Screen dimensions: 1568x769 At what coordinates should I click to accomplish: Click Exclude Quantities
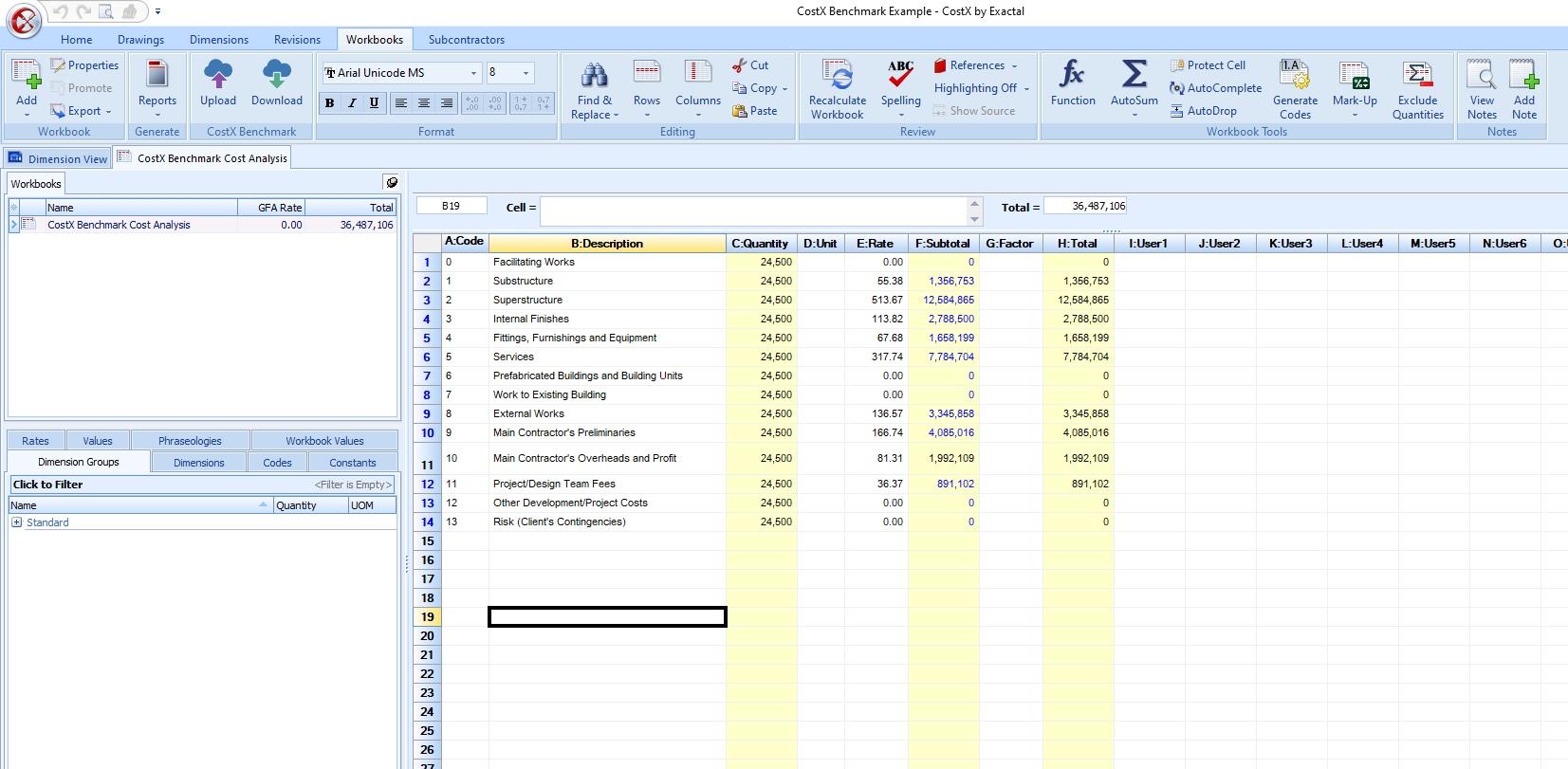(x=1418, y=89)
